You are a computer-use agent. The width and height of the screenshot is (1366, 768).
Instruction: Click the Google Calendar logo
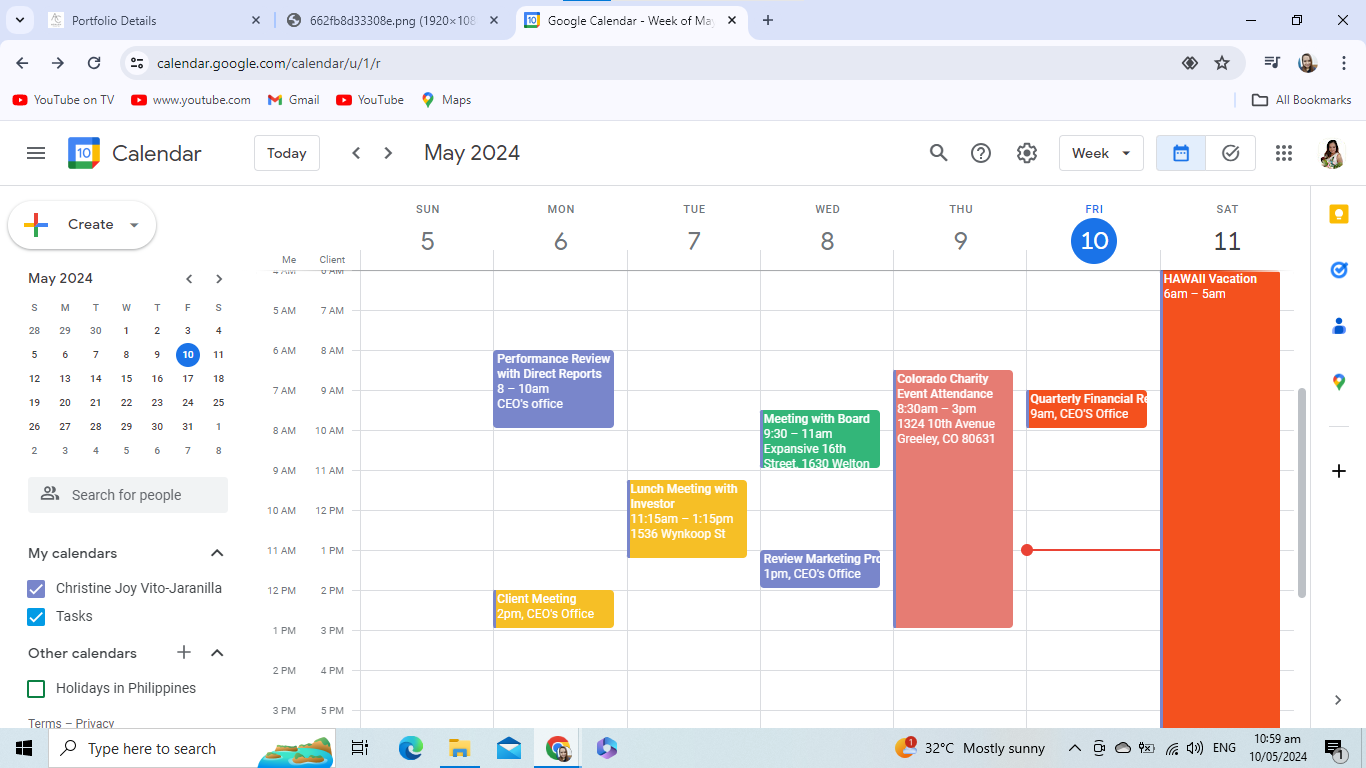(84, 153)
